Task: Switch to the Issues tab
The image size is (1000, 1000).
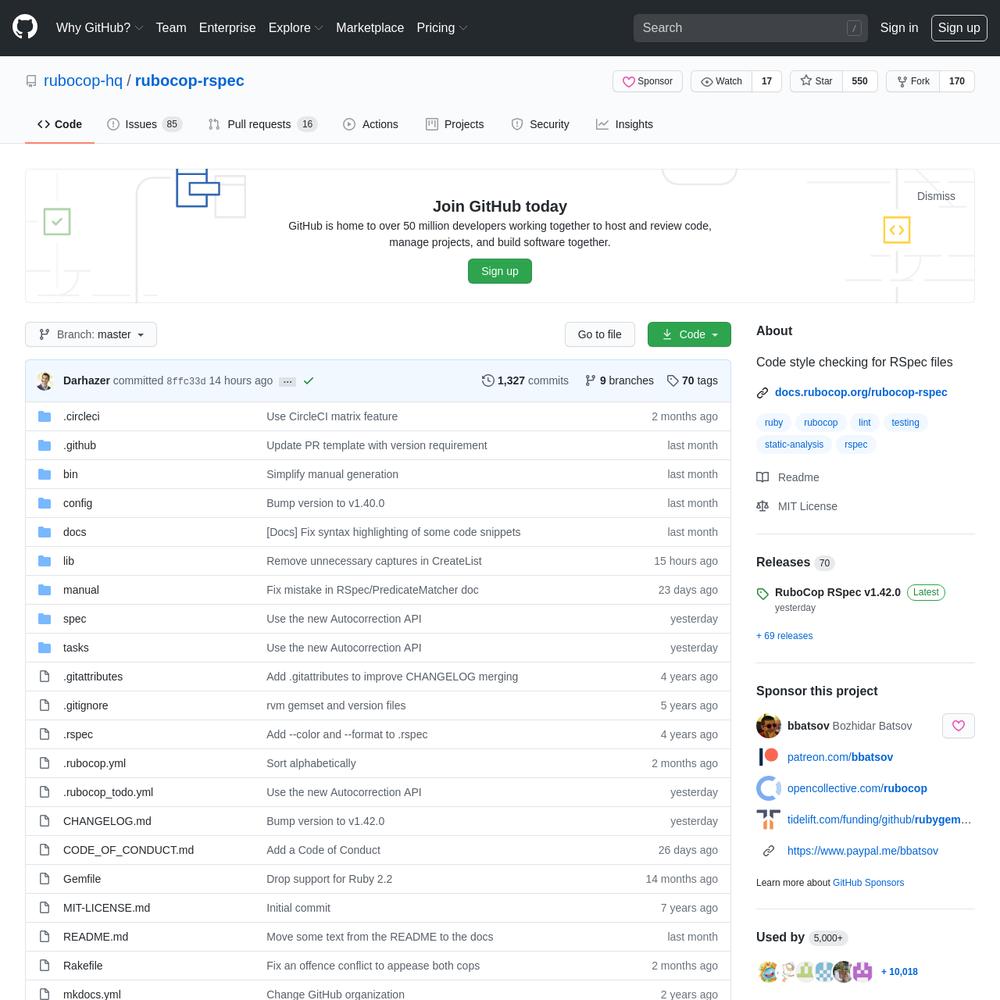Action: [144, 124]
